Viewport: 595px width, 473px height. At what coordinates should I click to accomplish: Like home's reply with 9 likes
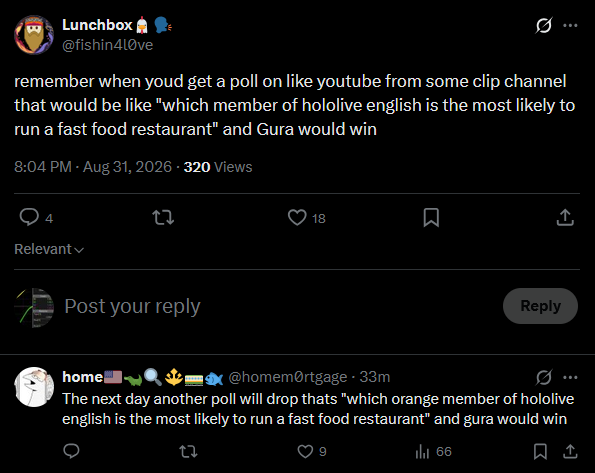[x=305, y=451]
